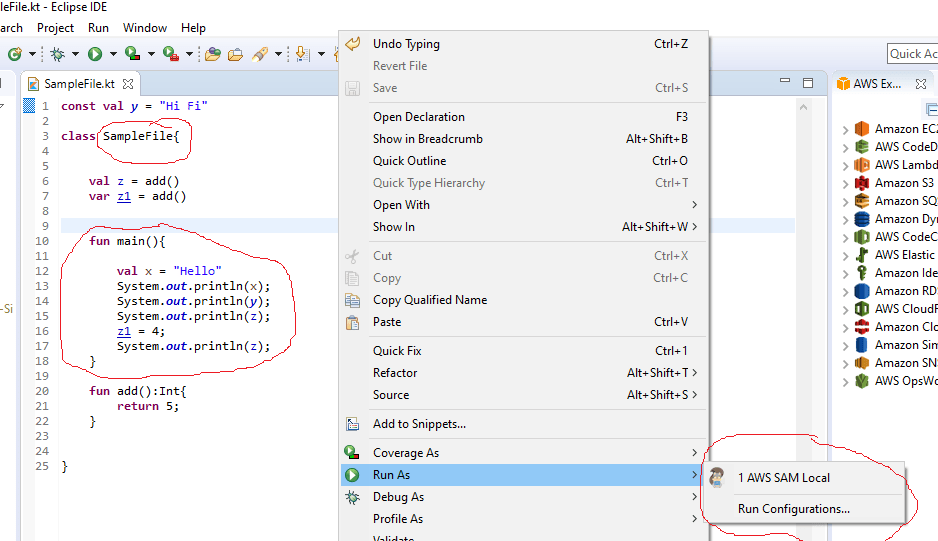938x541 pixels.
Task: Open Run Configurations... dialog
Action: point(803,509)
